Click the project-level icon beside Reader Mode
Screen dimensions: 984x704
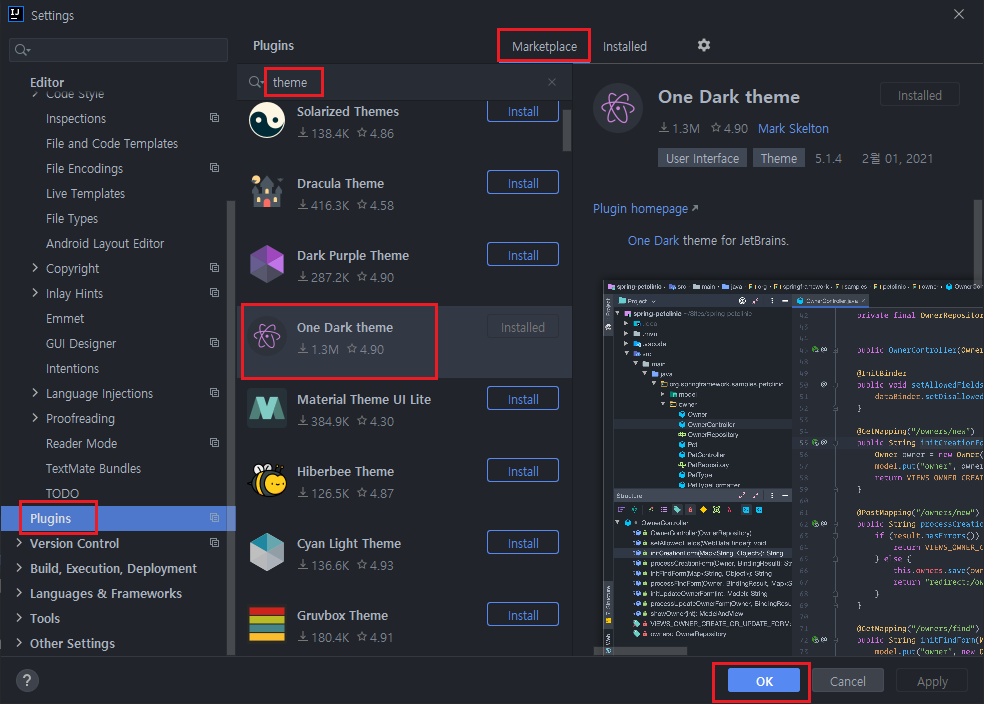[x=215, y=442]
